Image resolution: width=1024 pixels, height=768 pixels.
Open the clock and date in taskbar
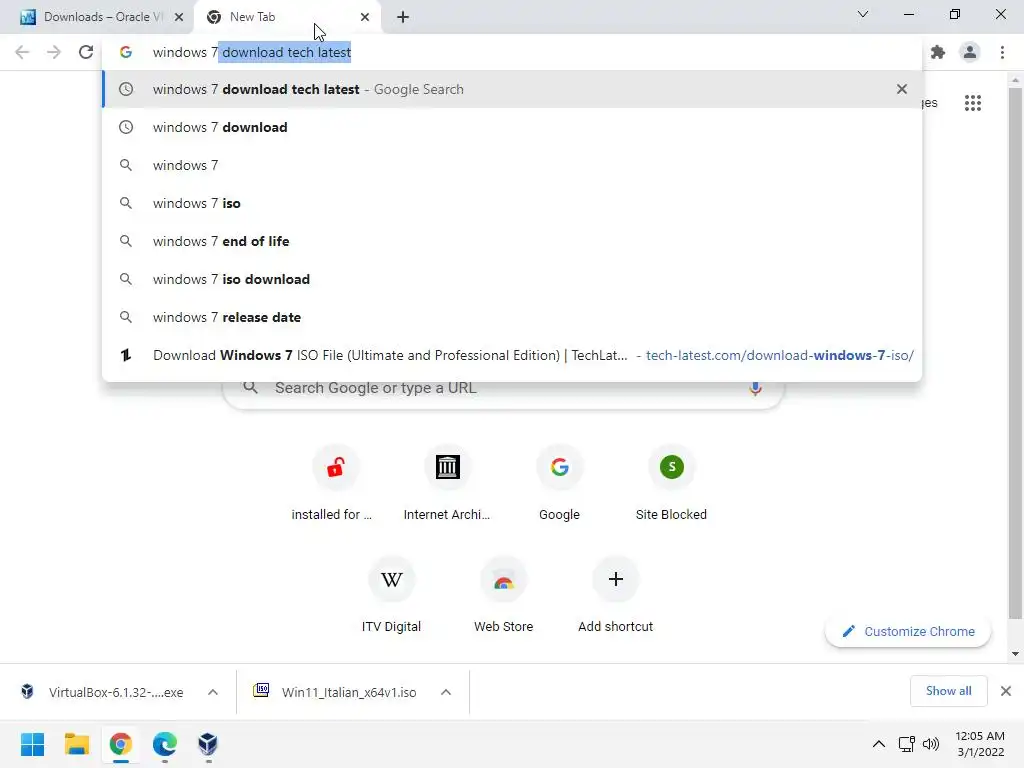(980, 744)
